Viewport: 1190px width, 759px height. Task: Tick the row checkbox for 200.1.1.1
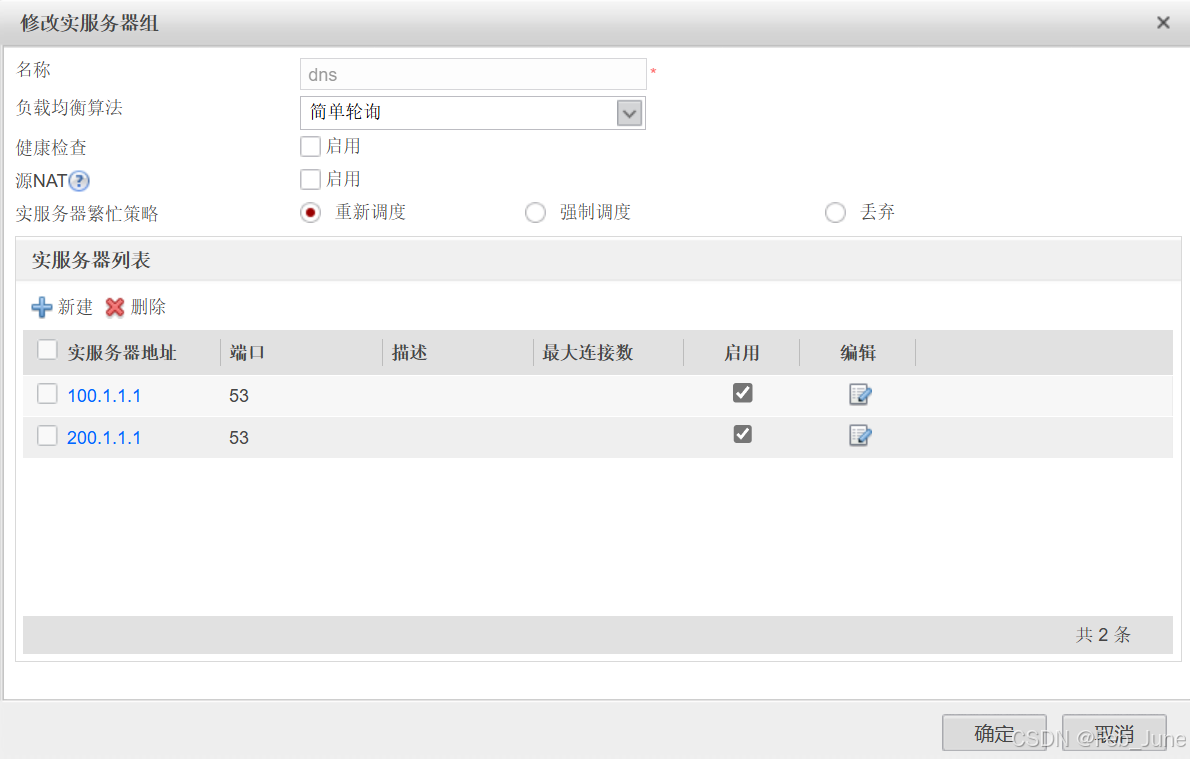47,435
